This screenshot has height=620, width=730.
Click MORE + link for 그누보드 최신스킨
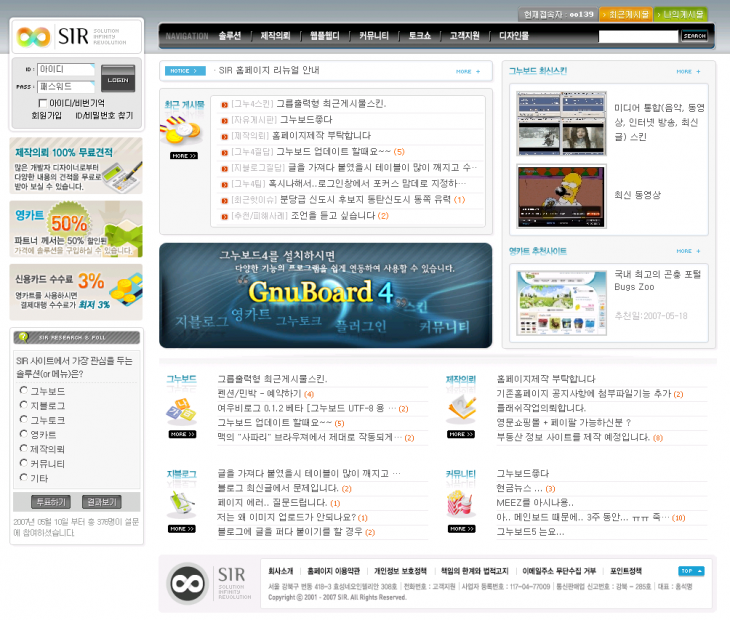click(x=688, y=71)
